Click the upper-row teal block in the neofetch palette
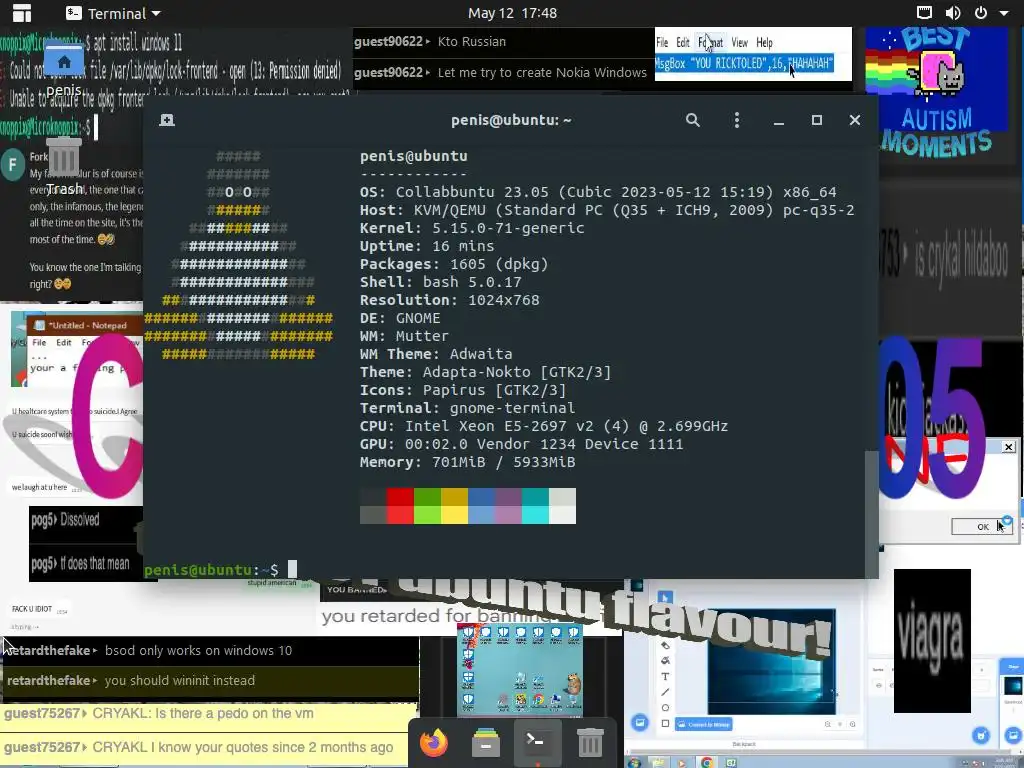The image size is (1024, 768). [536, 497]
